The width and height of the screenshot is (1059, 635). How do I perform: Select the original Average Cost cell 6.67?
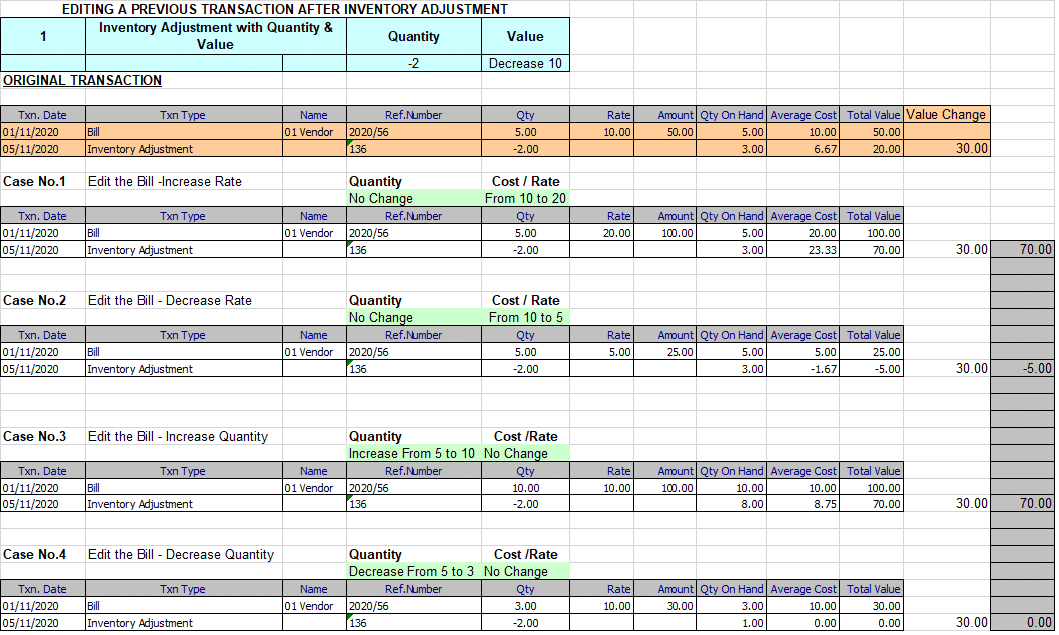coord(803,149)
